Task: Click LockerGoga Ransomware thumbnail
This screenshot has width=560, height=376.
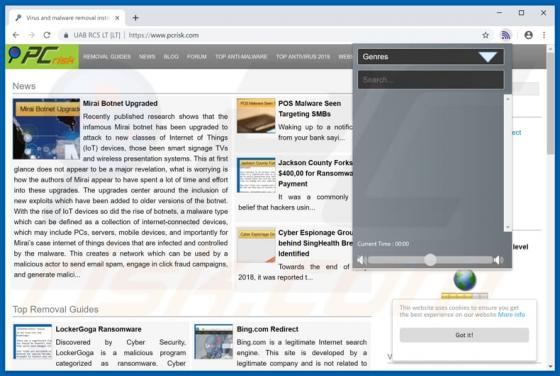Action: pos(33,341)
